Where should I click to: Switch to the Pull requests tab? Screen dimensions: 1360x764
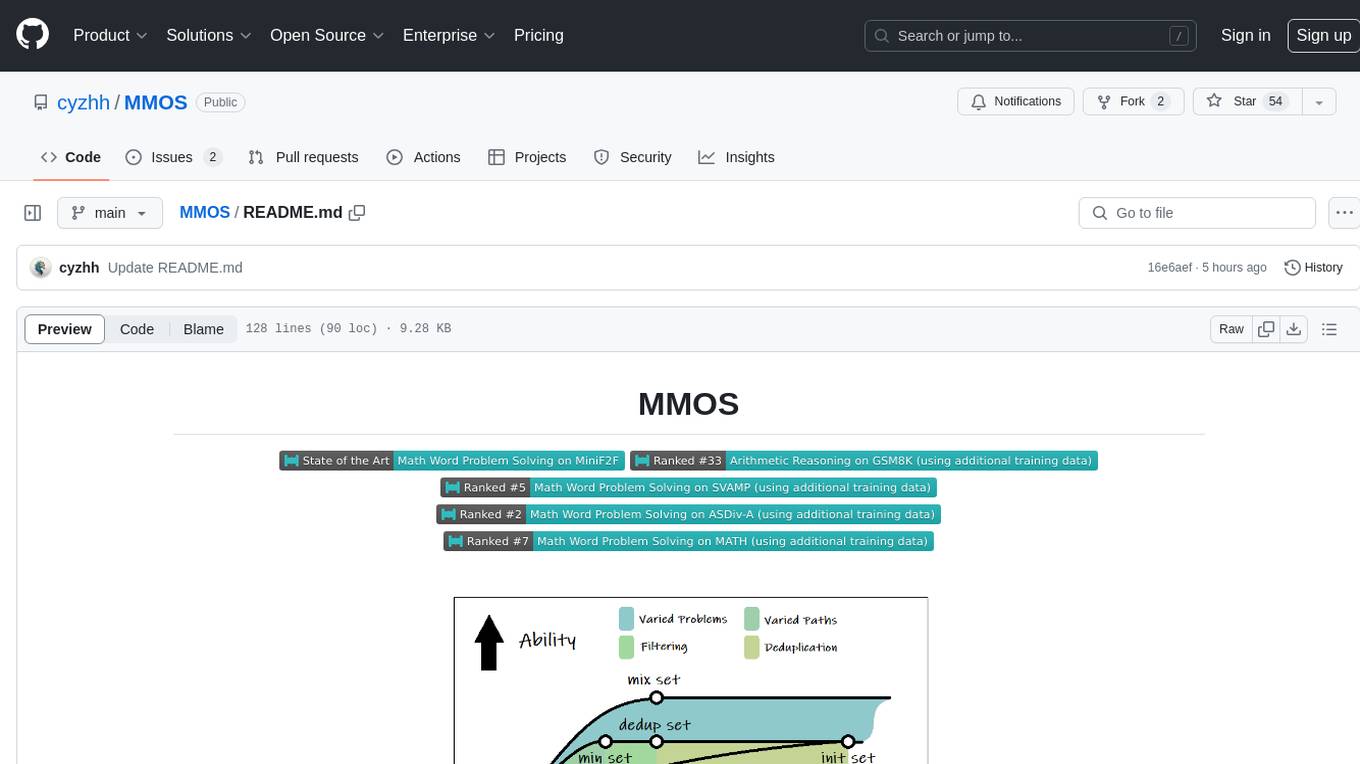[303, 157]
